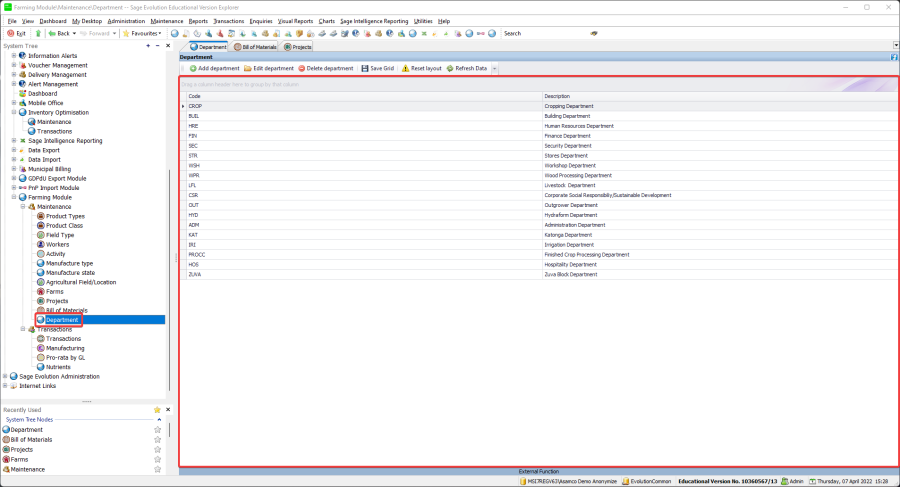The width and height of the screenshot is (900, 487).
Task: Click the Exit button in toolbar
Action: coord(16,33)
